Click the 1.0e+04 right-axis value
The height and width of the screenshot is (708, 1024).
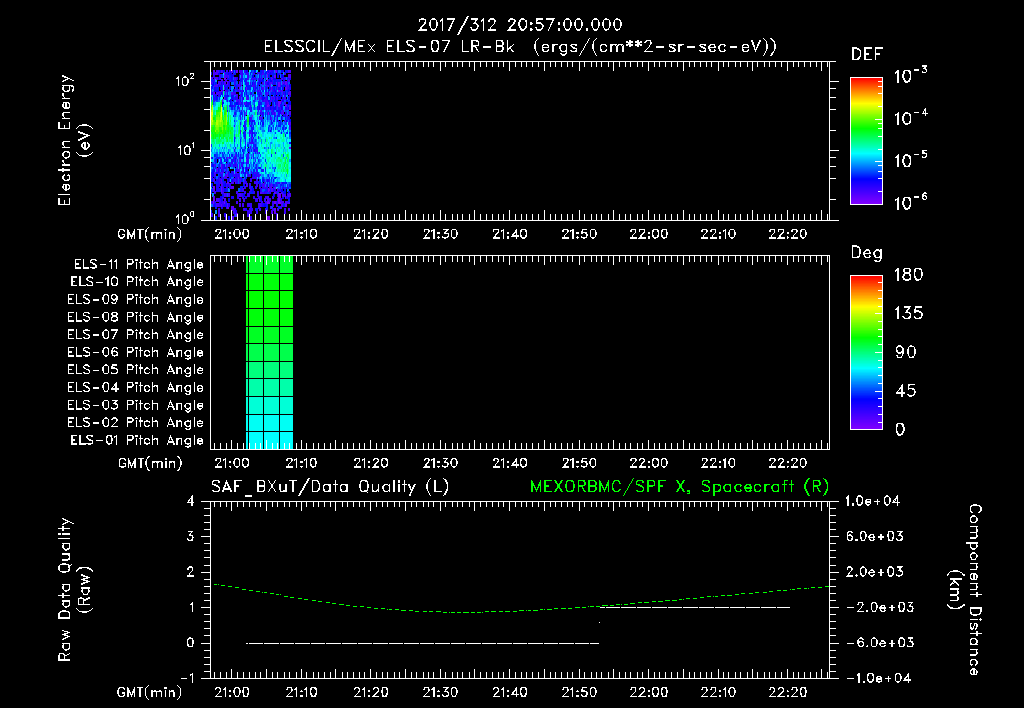872,502
